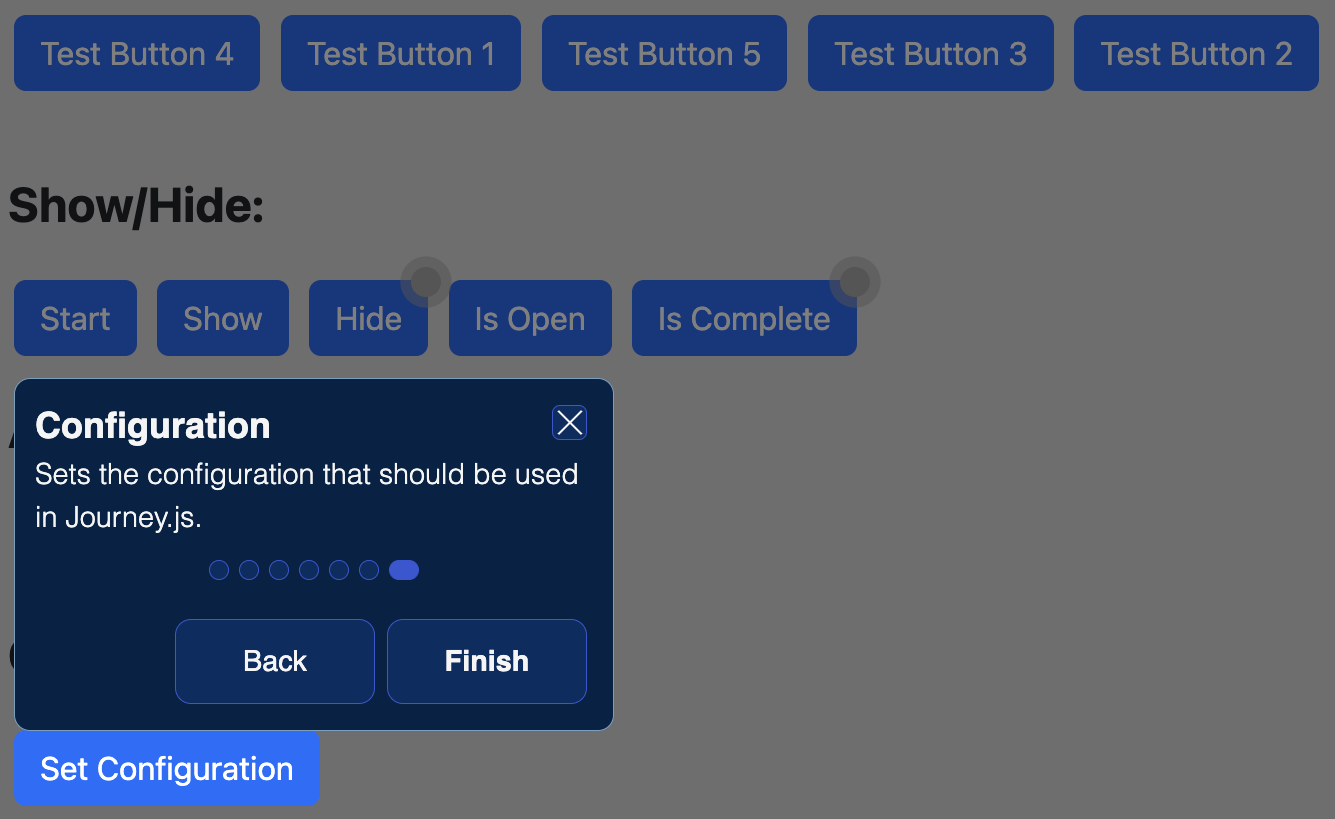Click the hotspot beacon on Is Complete button
Viewport: 1335px width, 819px height.
click(x=855, y=282)
